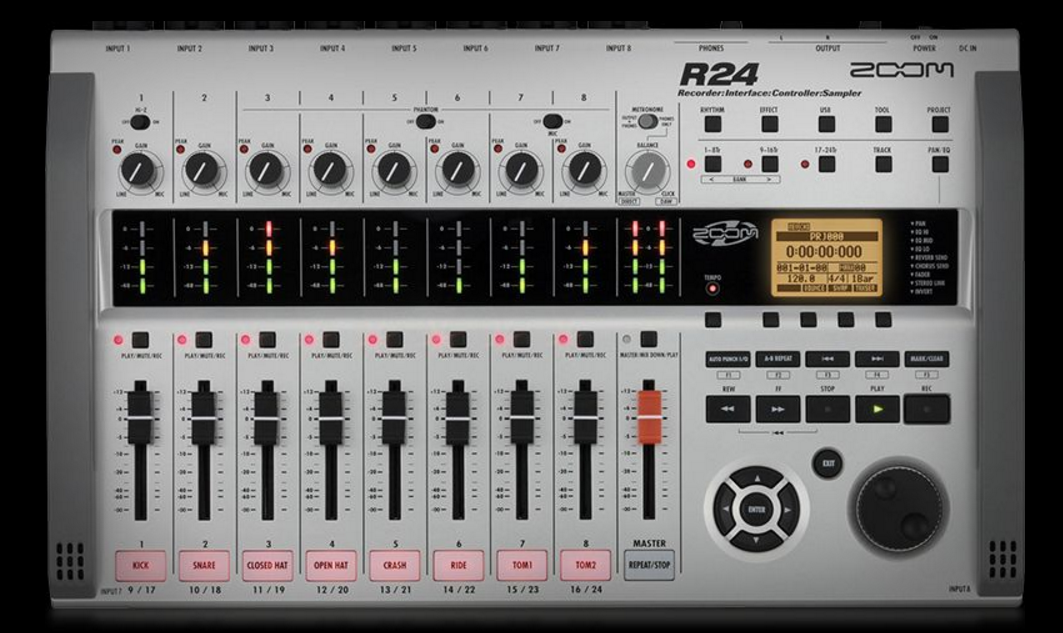Tap the RIDE pad
This screenshot has width=1063, height=633.
click(458, 565)
